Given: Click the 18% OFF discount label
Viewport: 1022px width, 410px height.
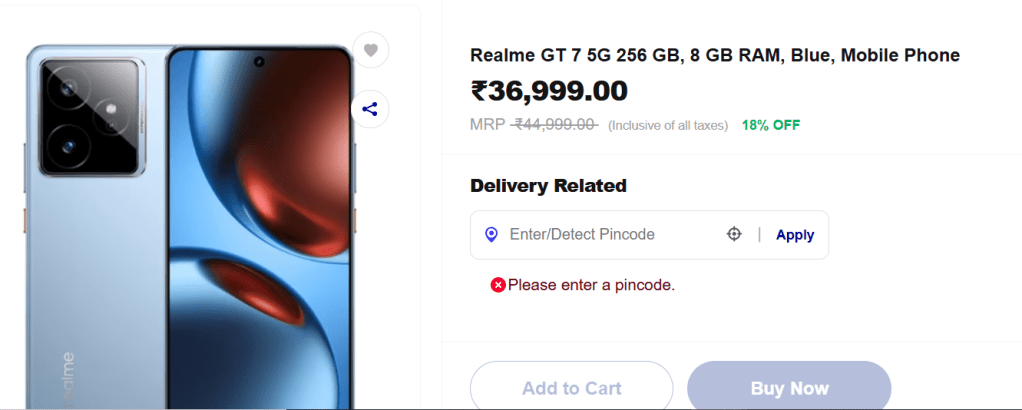Looking at the screenshot, I should [x=770, y=125].
